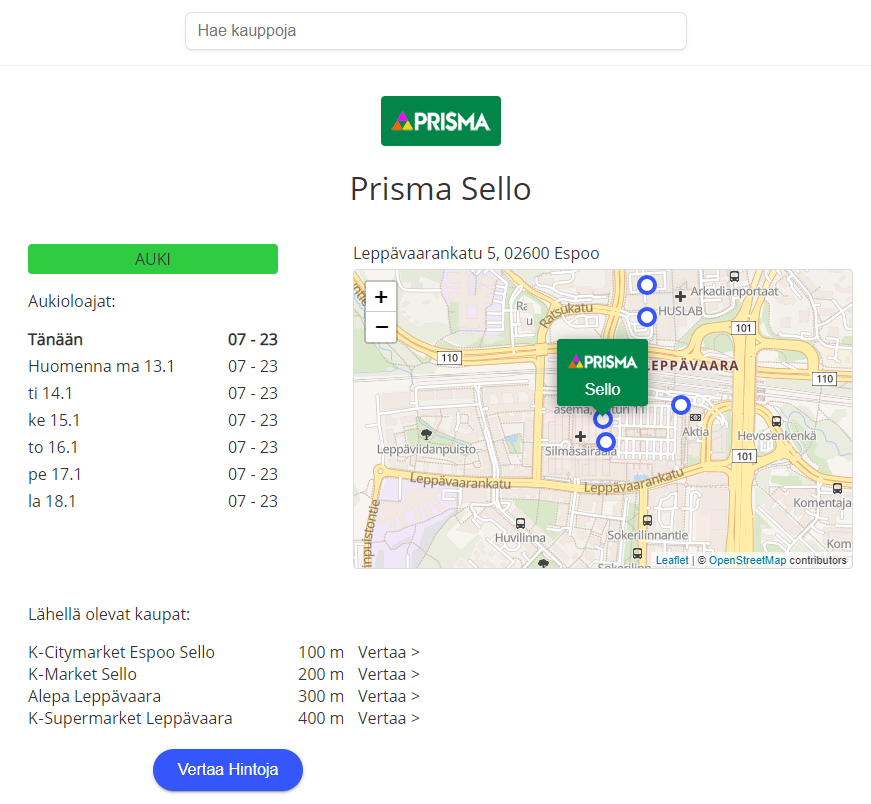Click the pe 17.1 opening hours row
The image size is (871, 804).
point(153,475)
